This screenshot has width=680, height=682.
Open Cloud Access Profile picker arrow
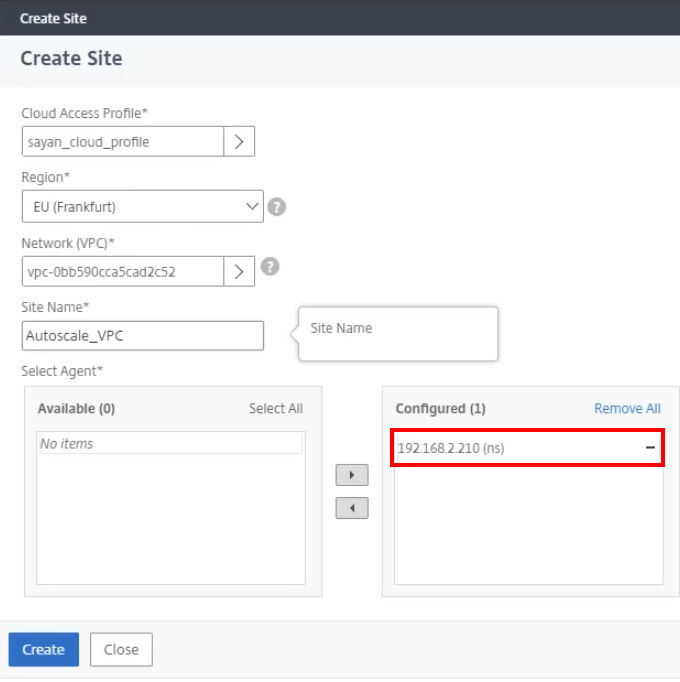239,142
